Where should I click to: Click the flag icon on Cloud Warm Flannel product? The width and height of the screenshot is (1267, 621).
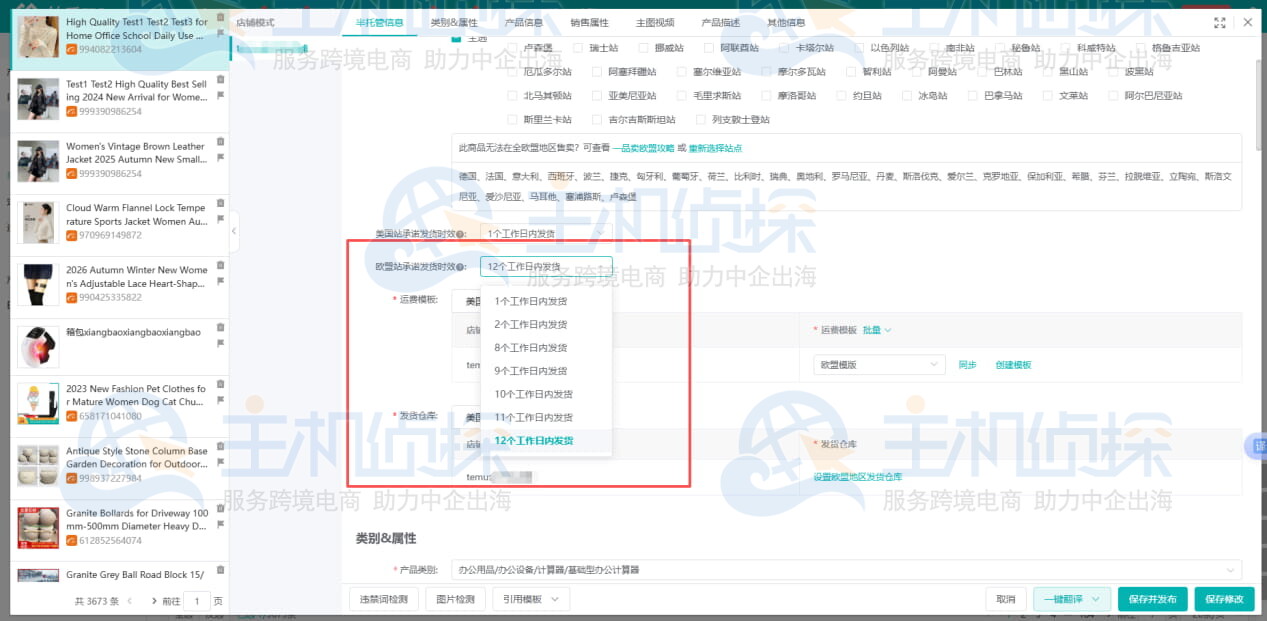220,220
